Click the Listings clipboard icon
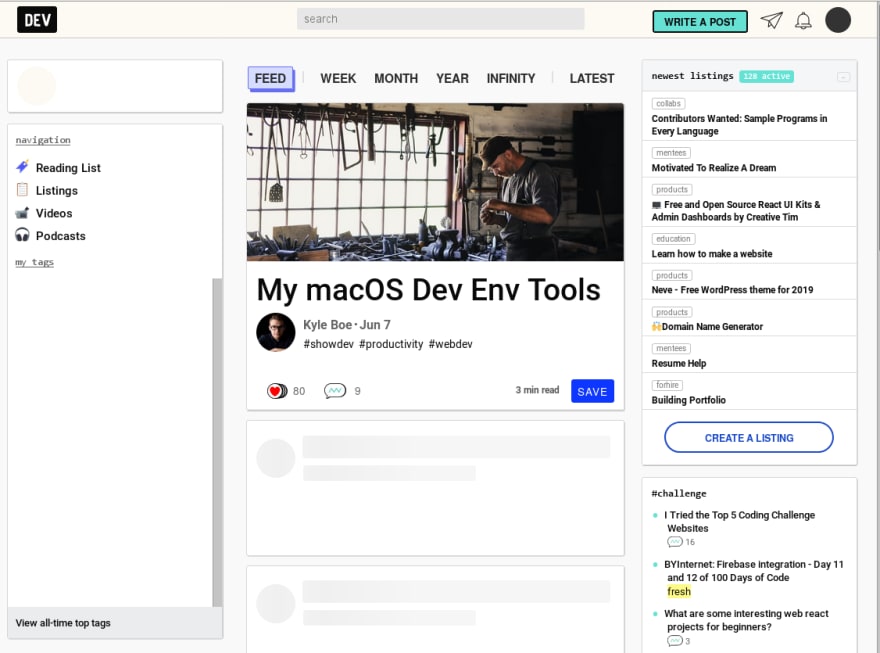The height and width of the screenshot is (653, 880). [22, 190]
